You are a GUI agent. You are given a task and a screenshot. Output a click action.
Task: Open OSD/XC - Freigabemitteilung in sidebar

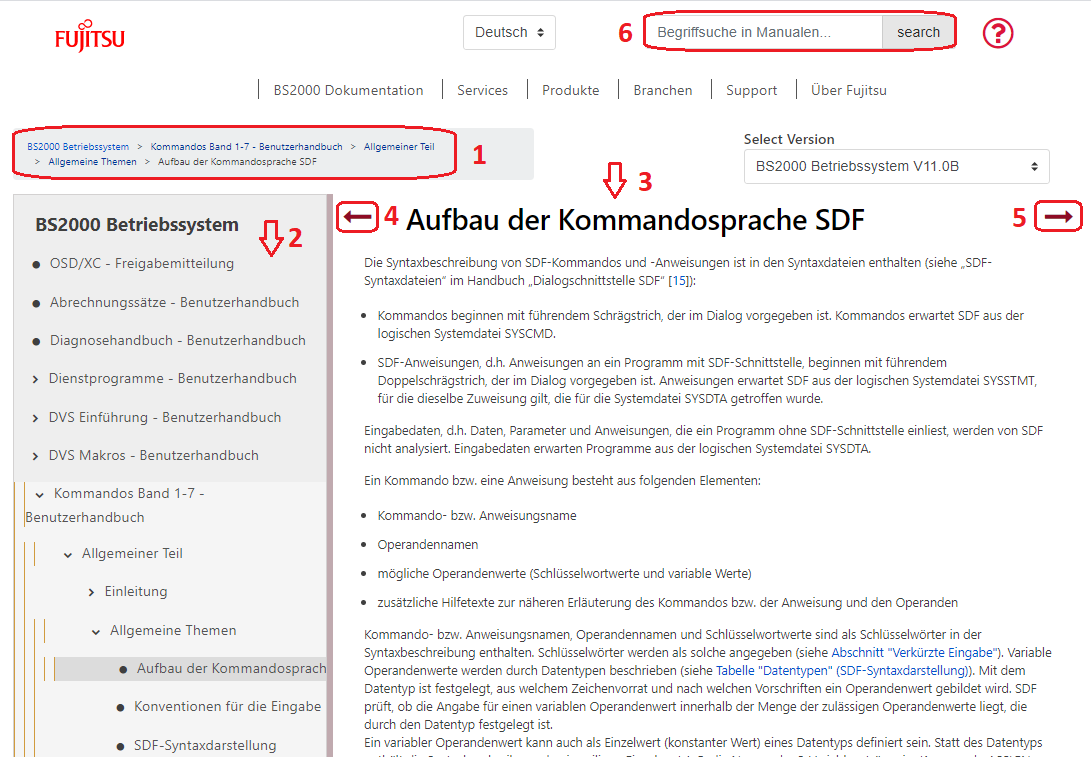[141, 264]
